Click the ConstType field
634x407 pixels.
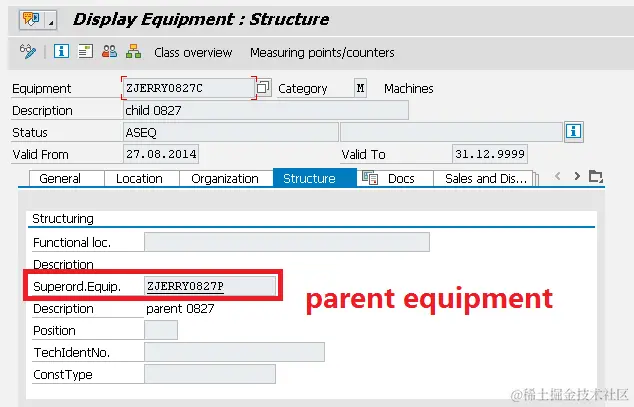point(210,374)
